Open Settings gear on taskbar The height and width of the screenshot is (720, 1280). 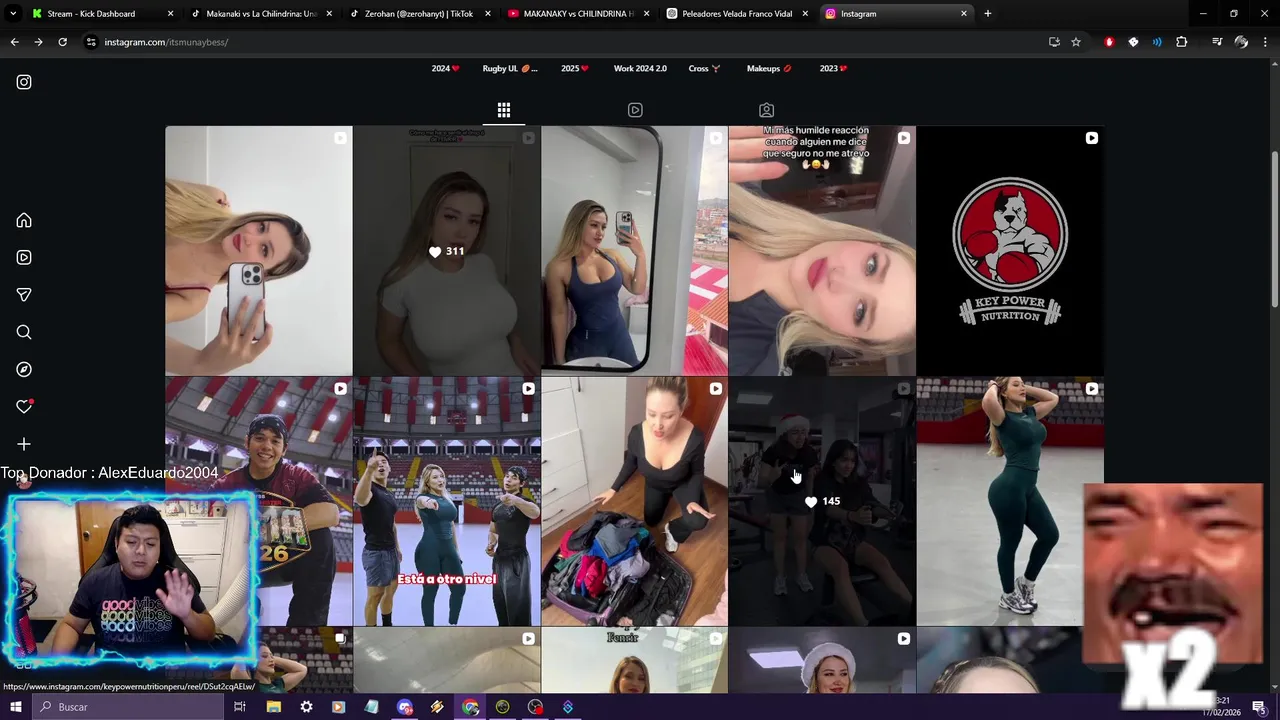click(306, 707)
